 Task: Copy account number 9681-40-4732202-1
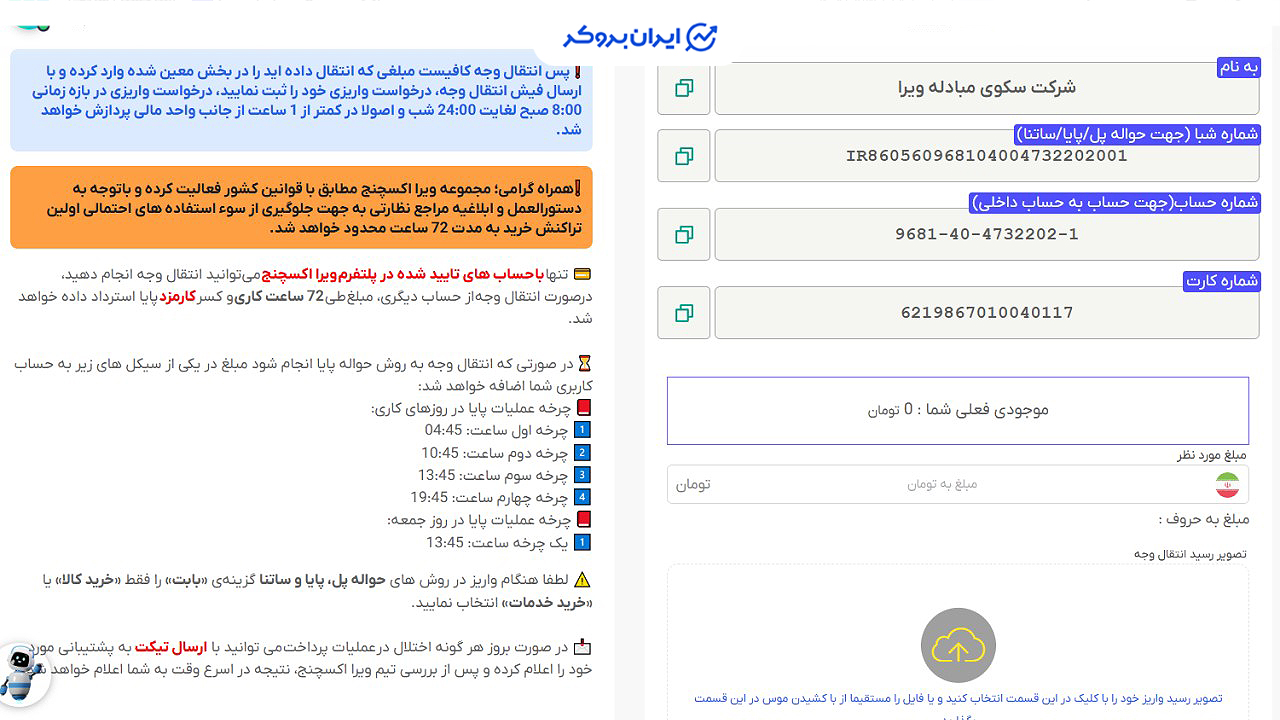click(x=684, y=234)
